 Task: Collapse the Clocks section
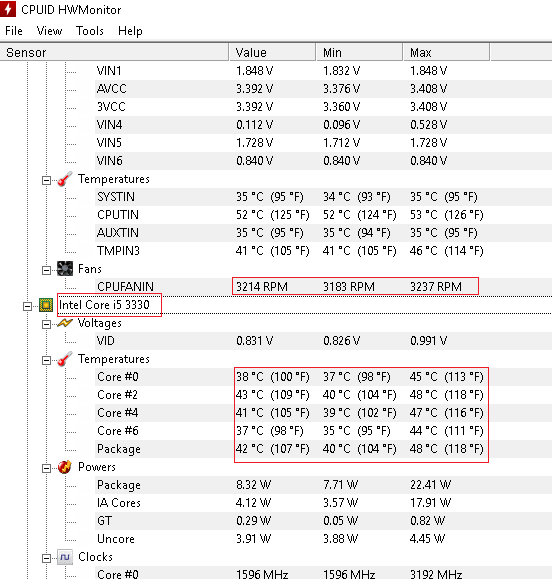[x=46, y=558]
